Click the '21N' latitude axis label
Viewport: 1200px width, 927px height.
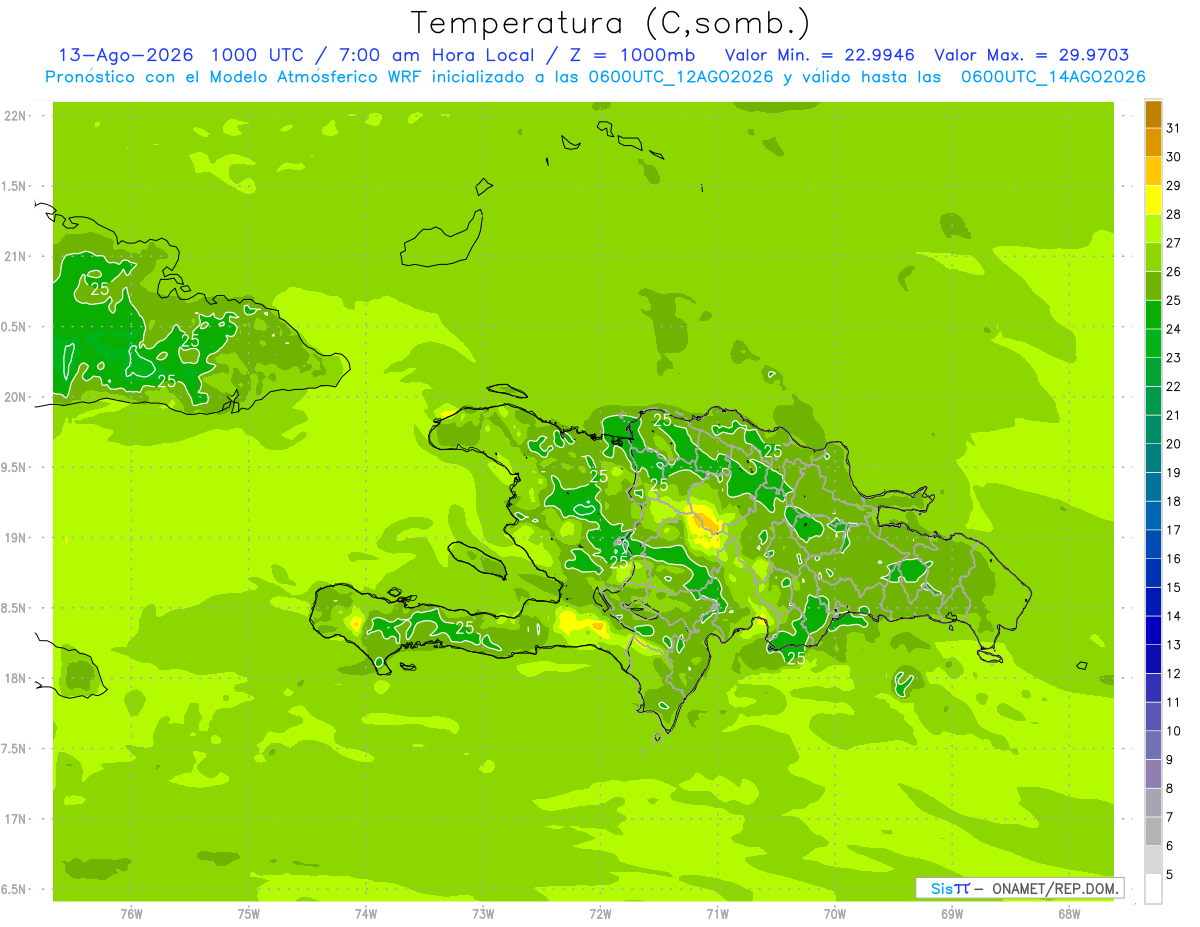17,257
